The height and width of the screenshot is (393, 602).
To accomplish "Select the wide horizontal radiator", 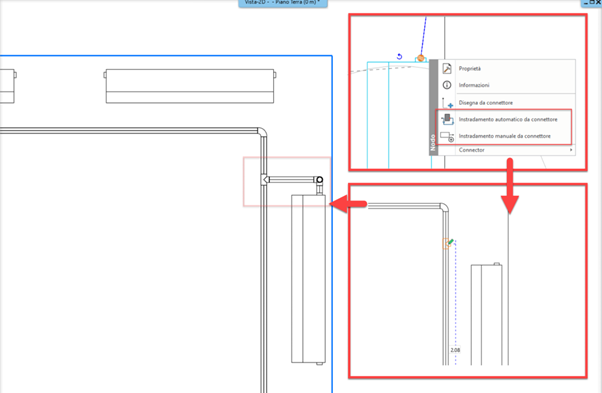I will click(190, 86).
